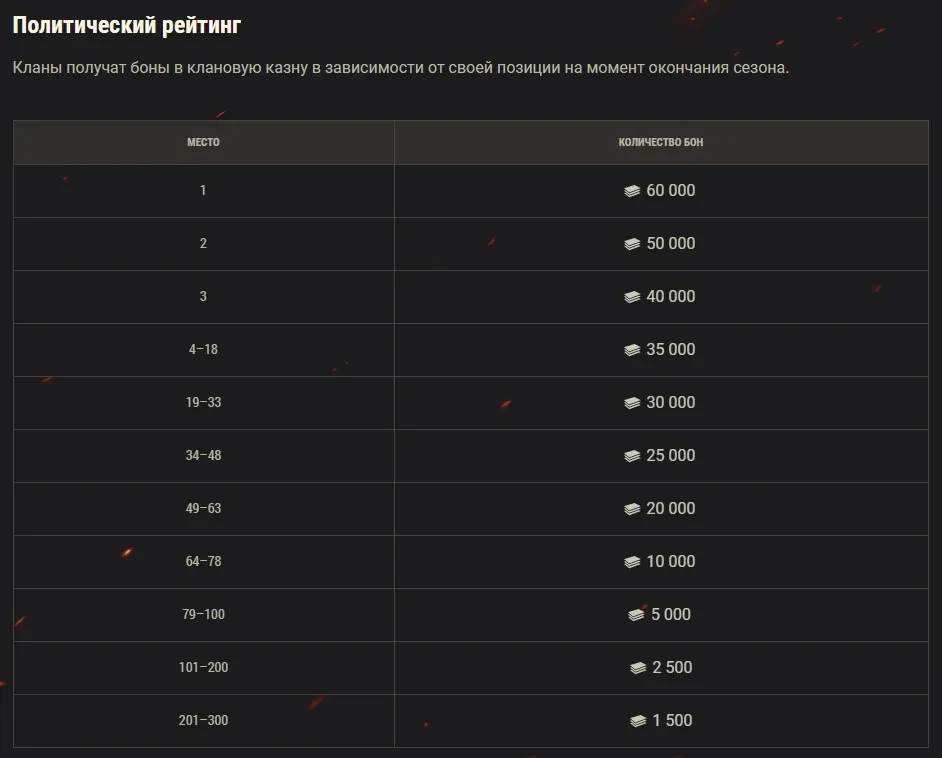Click the bond icon beside 35 000
Image resolution: width=942 pixels, height=758 pixels.
point(632,350)
